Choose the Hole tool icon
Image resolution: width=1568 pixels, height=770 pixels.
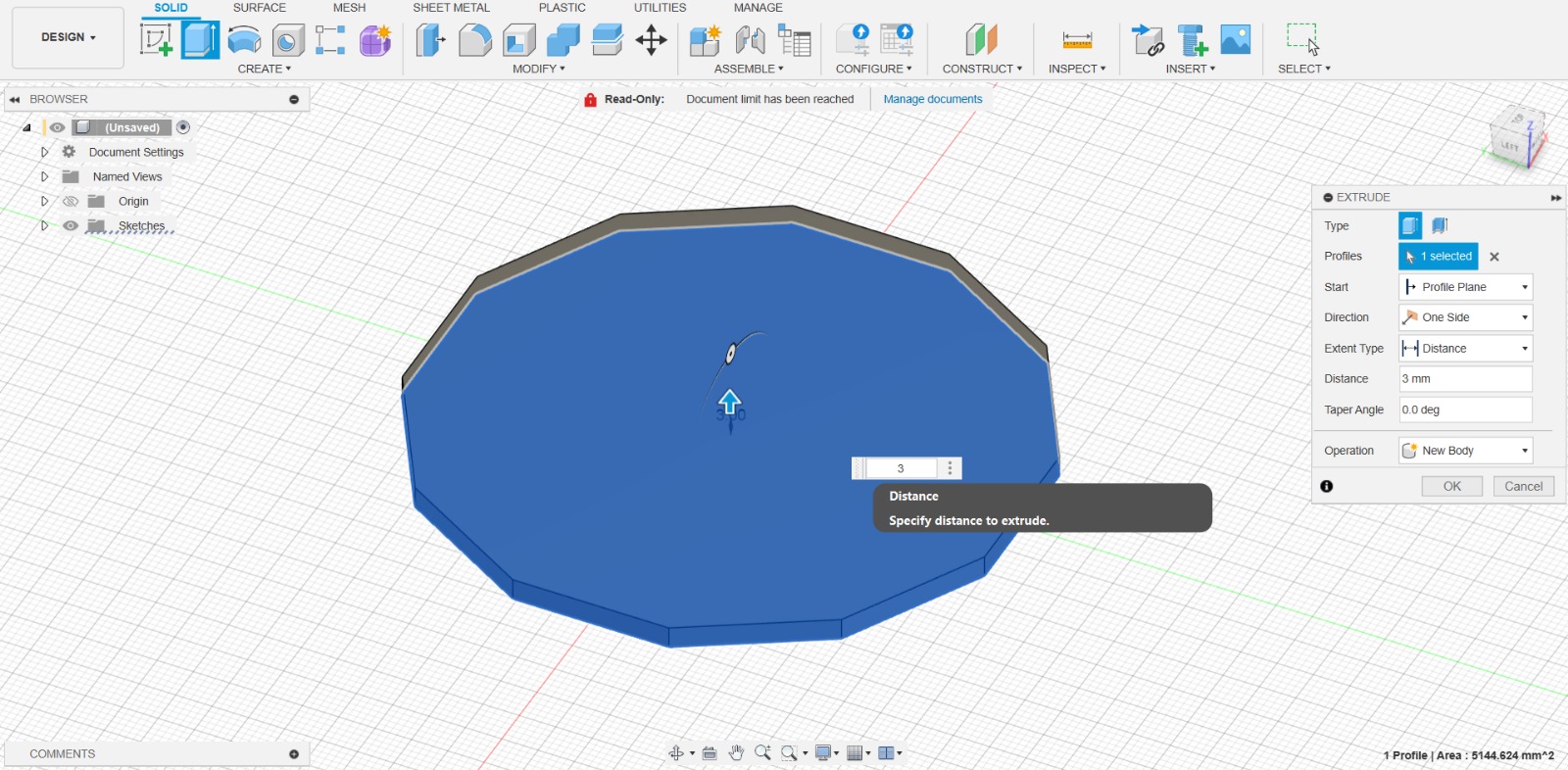pos(287,40)
